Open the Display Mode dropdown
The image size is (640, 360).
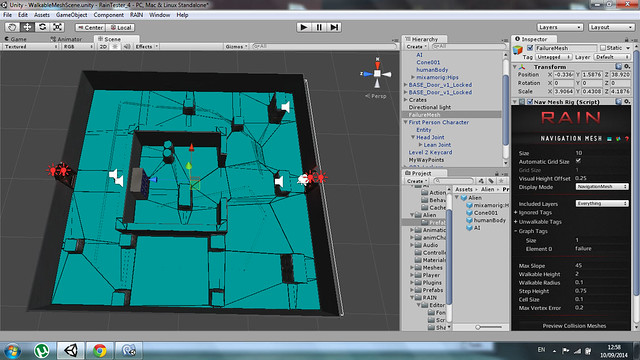tap(602, 187)
